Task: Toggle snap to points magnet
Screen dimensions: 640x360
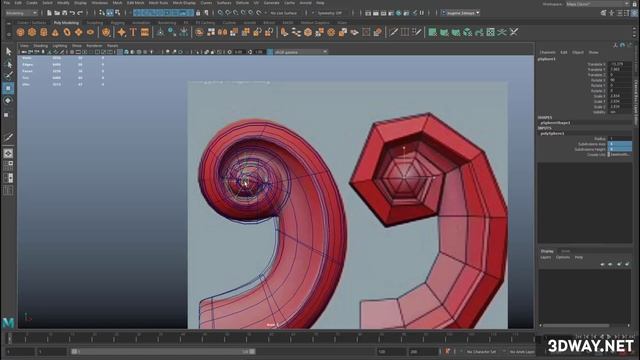Action: 236,13
